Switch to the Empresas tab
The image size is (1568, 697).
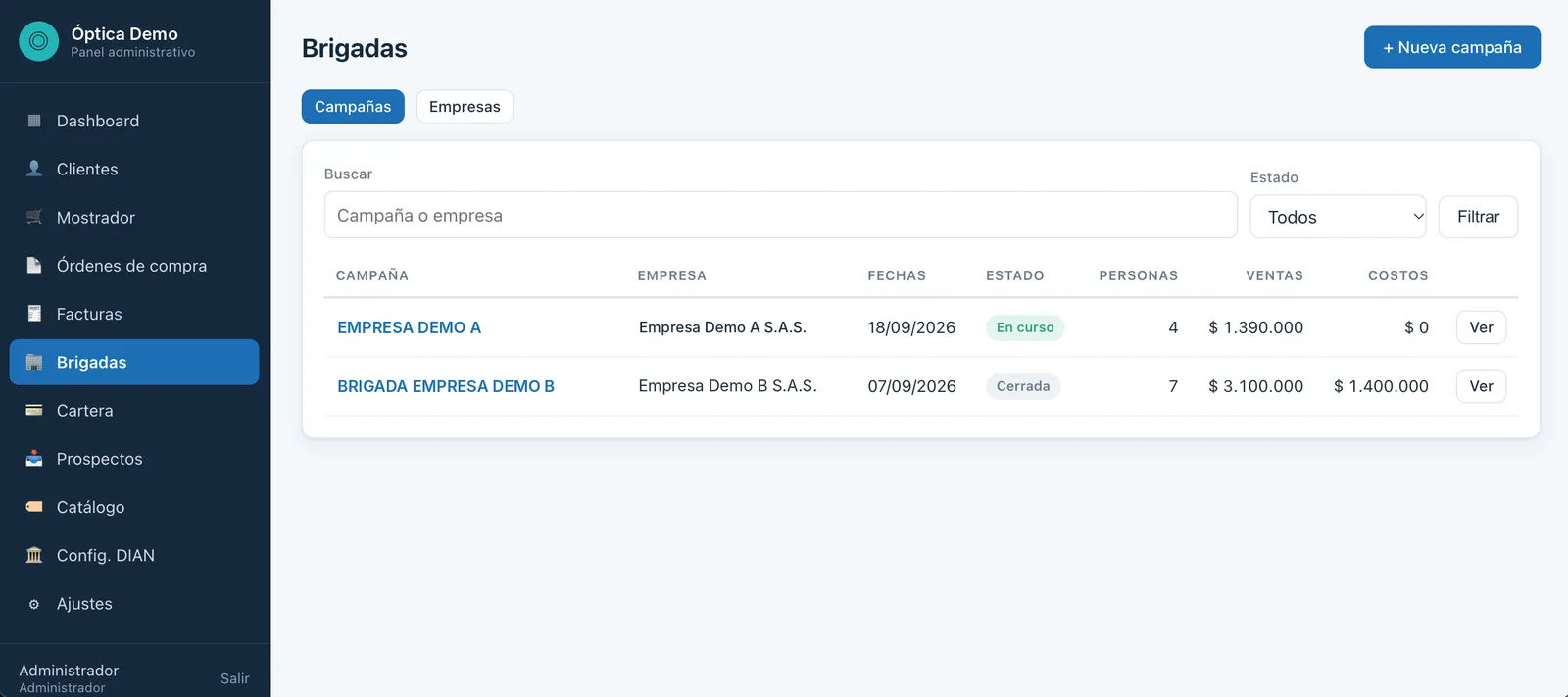coord(465,107)
